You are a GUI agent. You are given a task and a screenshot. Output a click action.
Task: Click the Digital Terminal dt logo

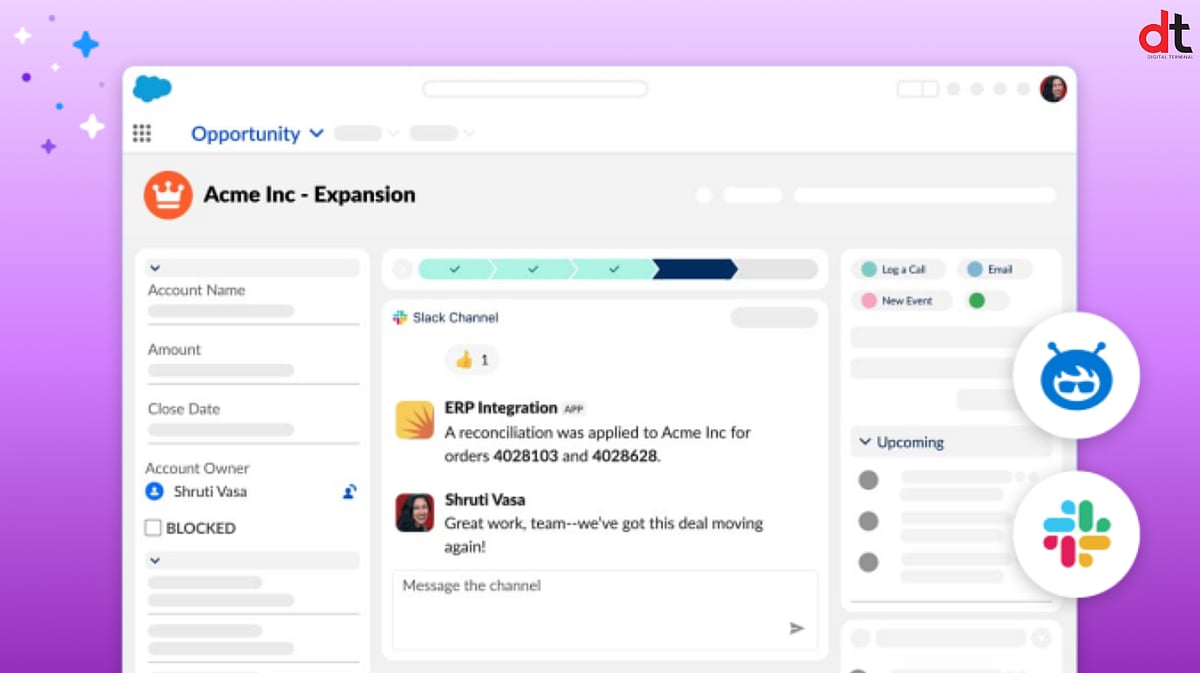[x=1166, y=33]
